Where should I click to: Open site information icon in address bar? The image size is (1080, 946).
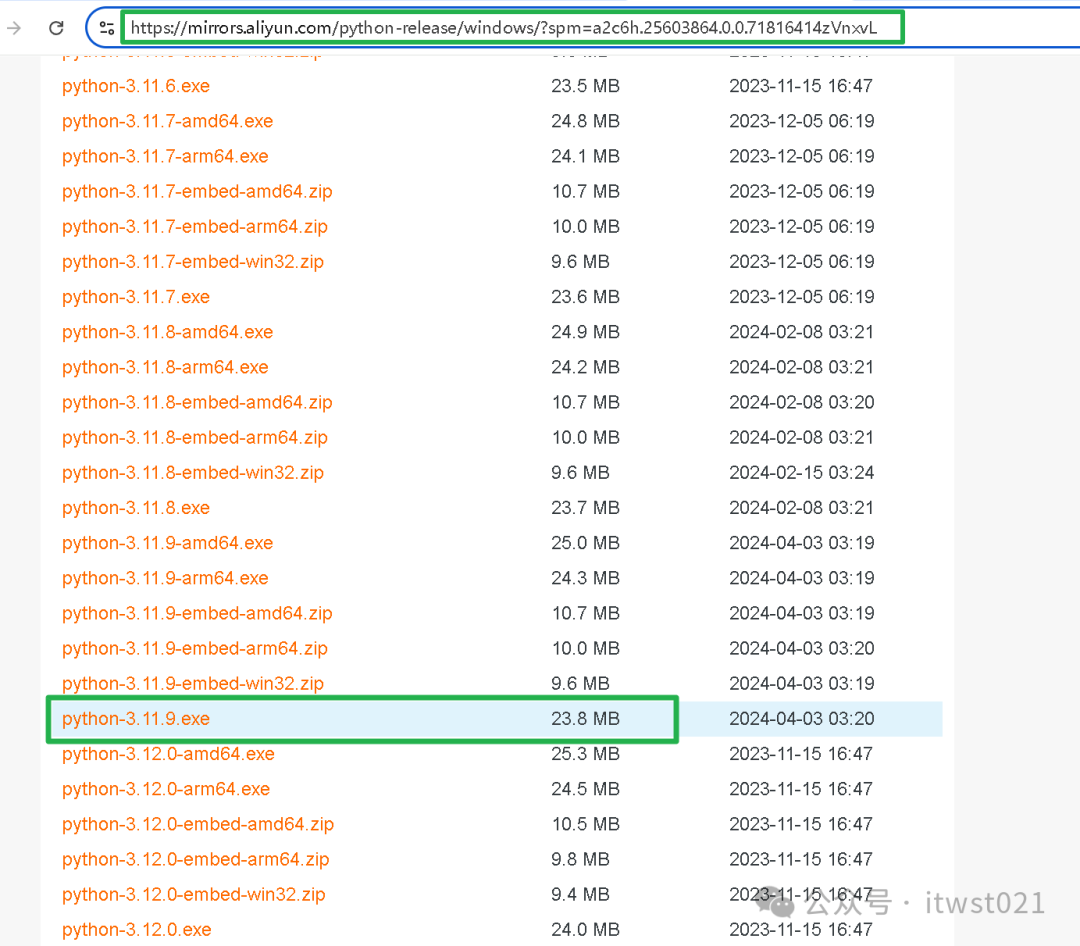107,28
